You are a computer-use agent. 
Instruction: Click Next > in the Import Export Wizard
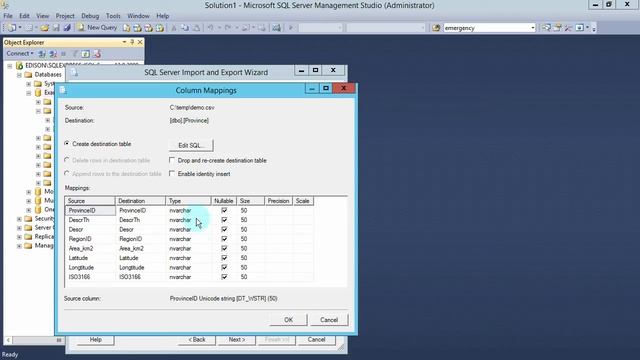coord(237,340)
